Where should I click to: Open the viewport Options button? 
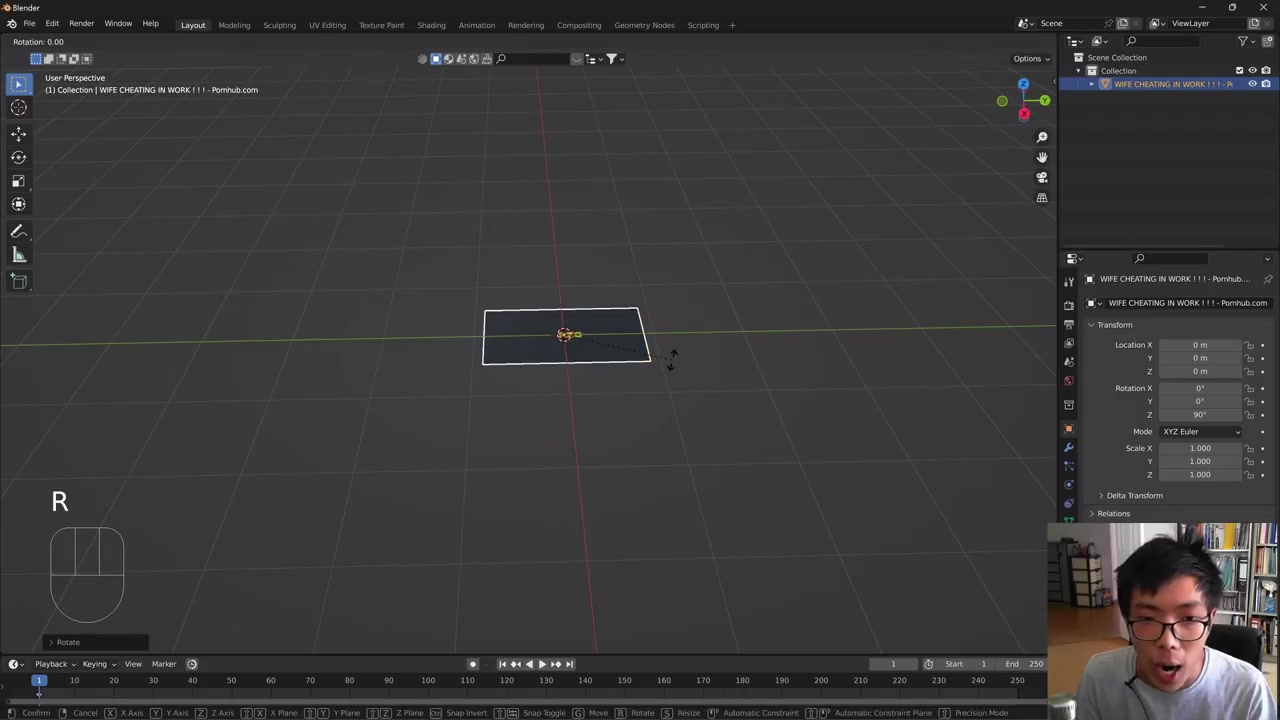tap(1030, 59)
